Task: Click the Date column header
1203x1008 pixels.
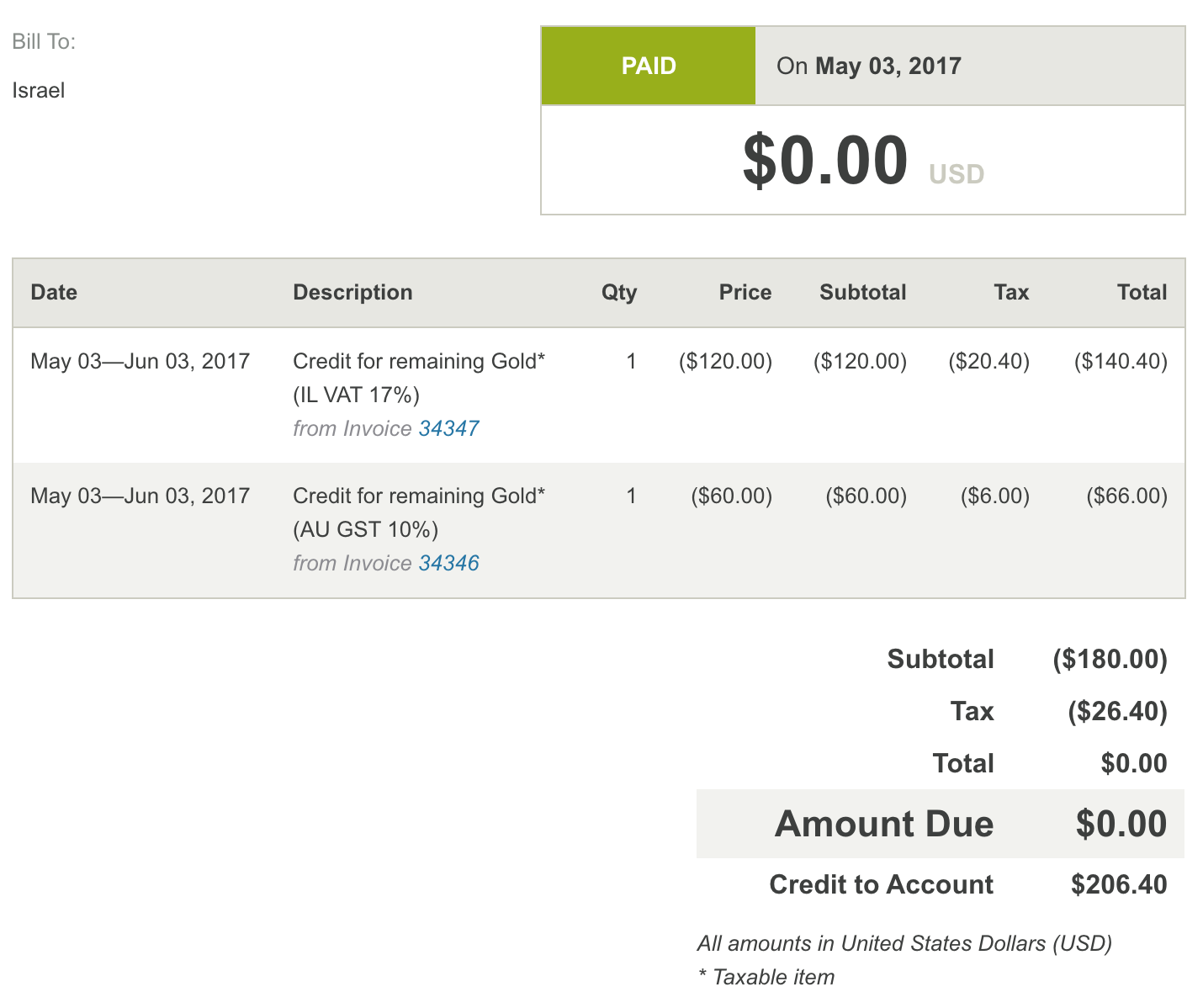Action: 54,292
